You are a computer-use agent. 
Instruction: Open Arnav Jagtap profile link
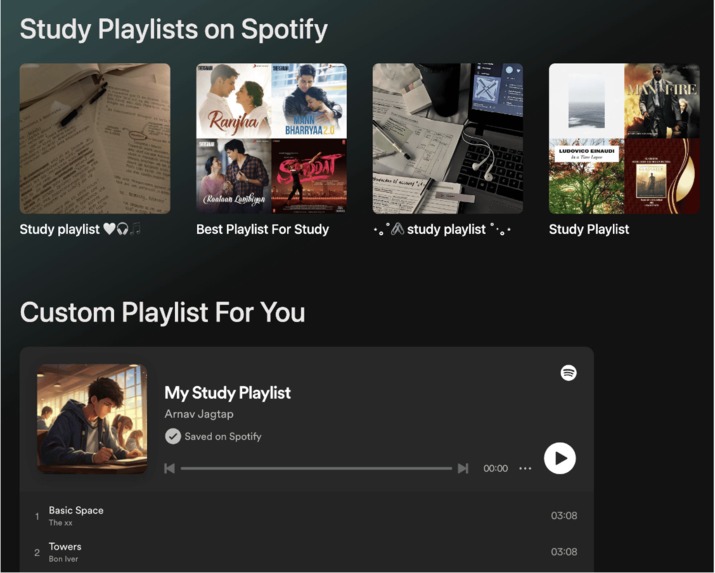coord(199,414)
